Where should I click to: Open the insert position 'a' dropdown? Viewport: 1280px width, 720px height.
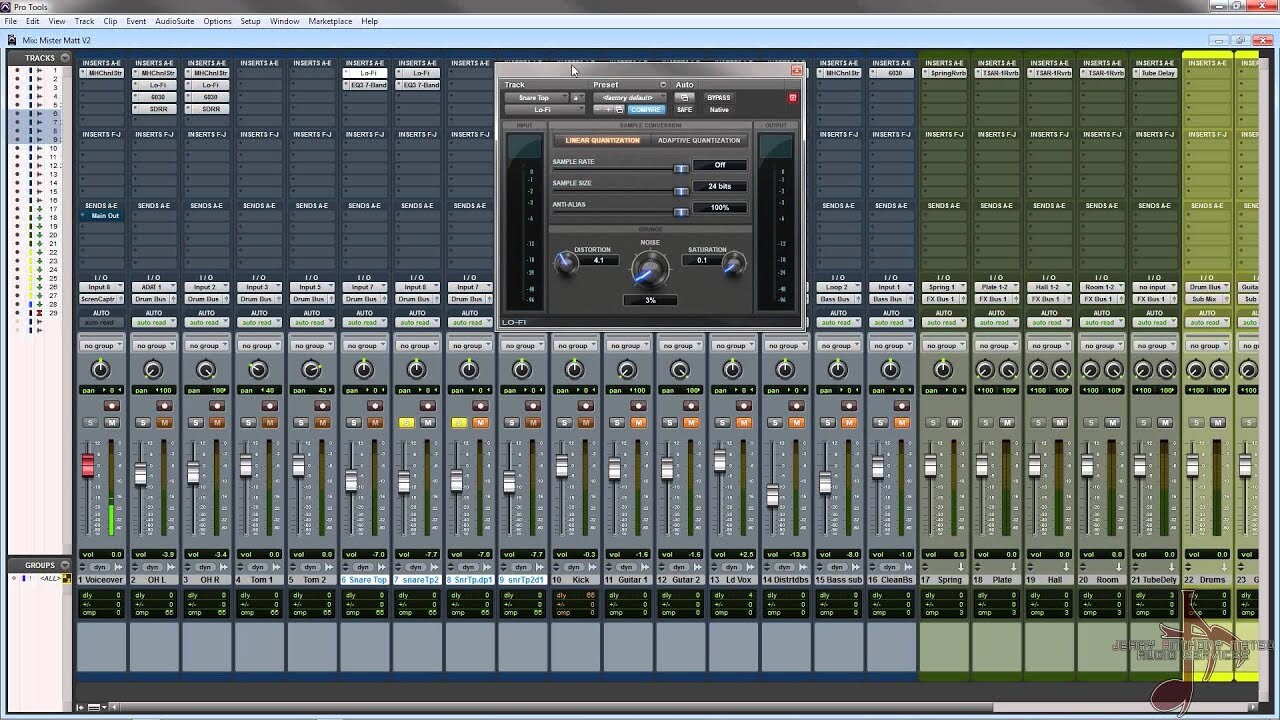(x=577, y=98)
